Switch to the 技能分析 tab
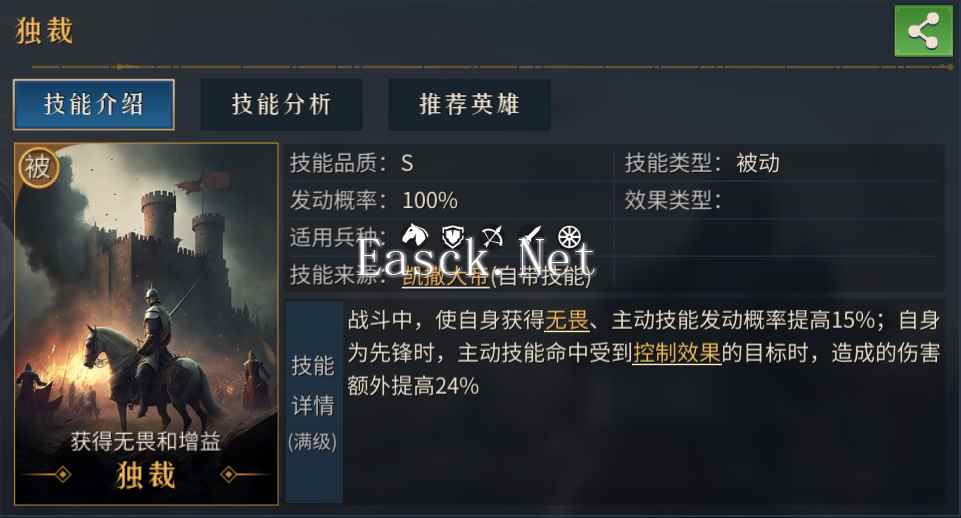 281,104
